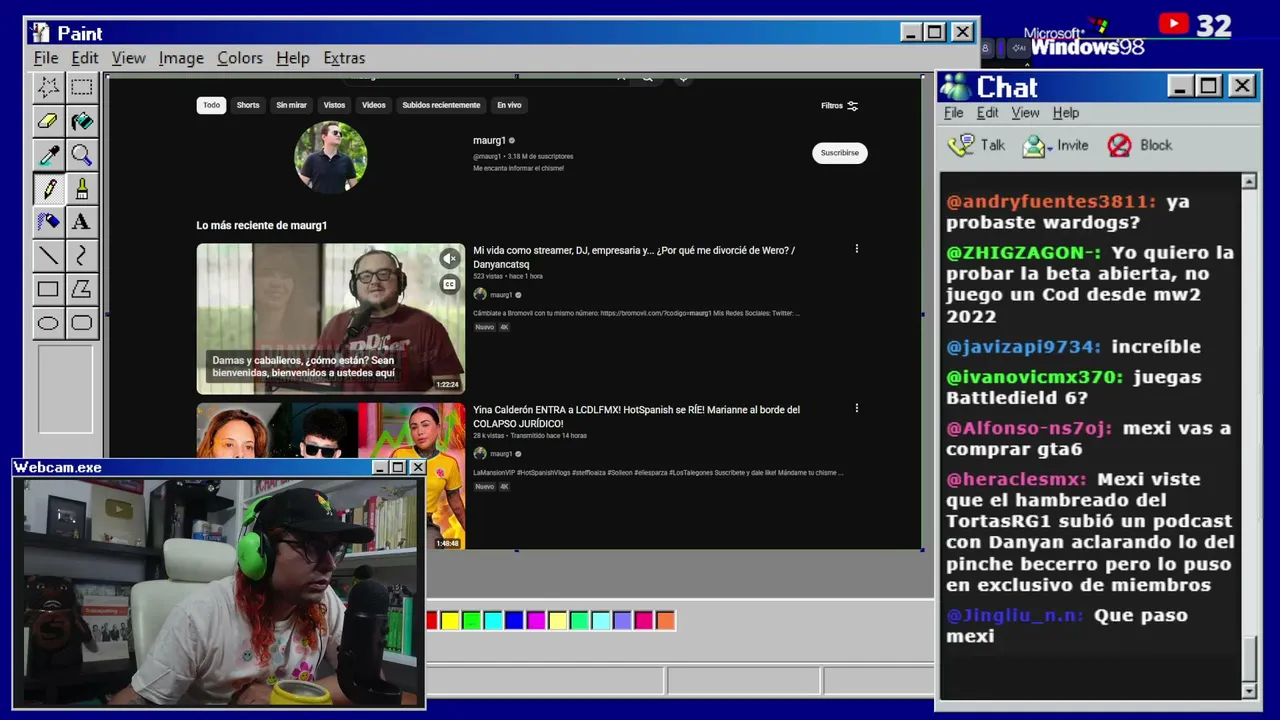The image size is (1280, 720).
Task: Open the Extras menu in Paint
Action: tap(344, 58)
